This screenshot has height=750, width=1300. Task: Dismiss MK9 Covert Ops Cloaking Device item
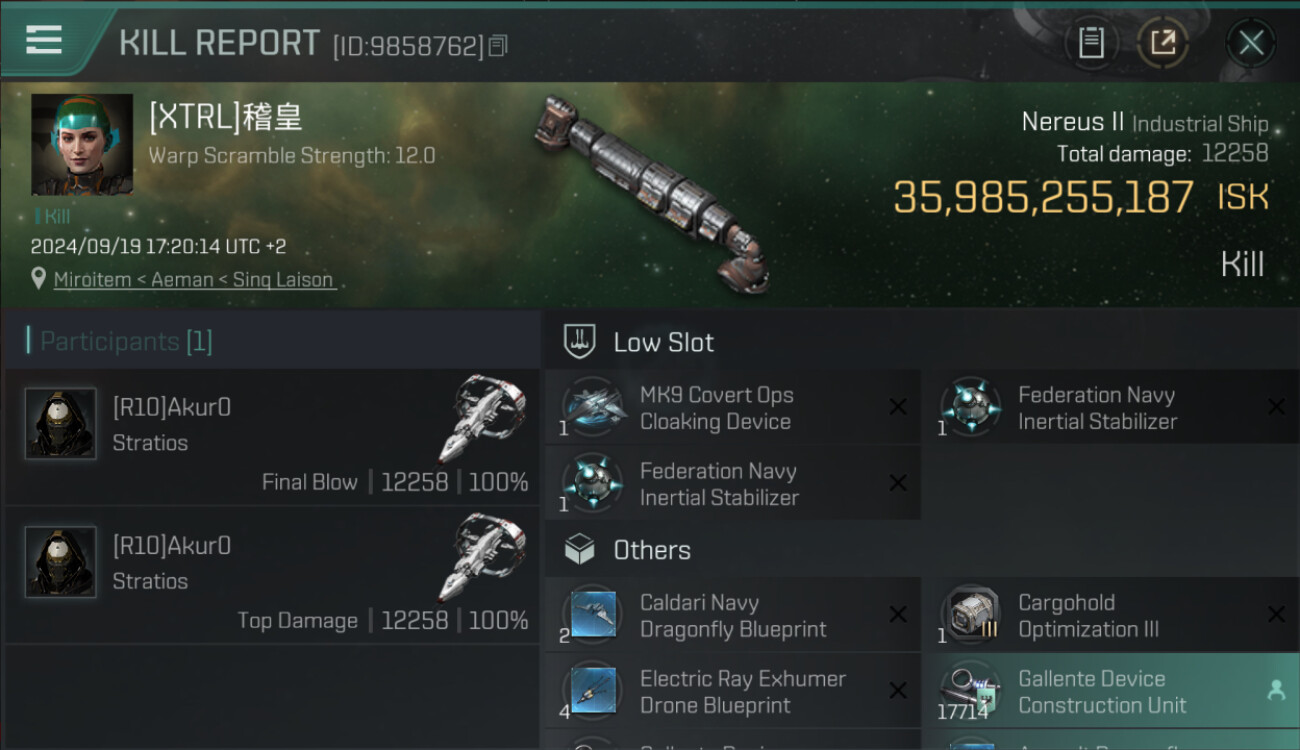pos(898,407)
